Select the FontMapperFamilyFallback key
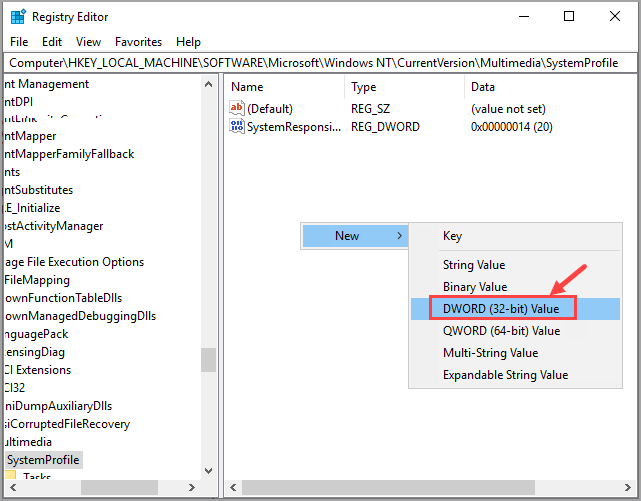This screenshot has height=501, width=641. point(69,154)
